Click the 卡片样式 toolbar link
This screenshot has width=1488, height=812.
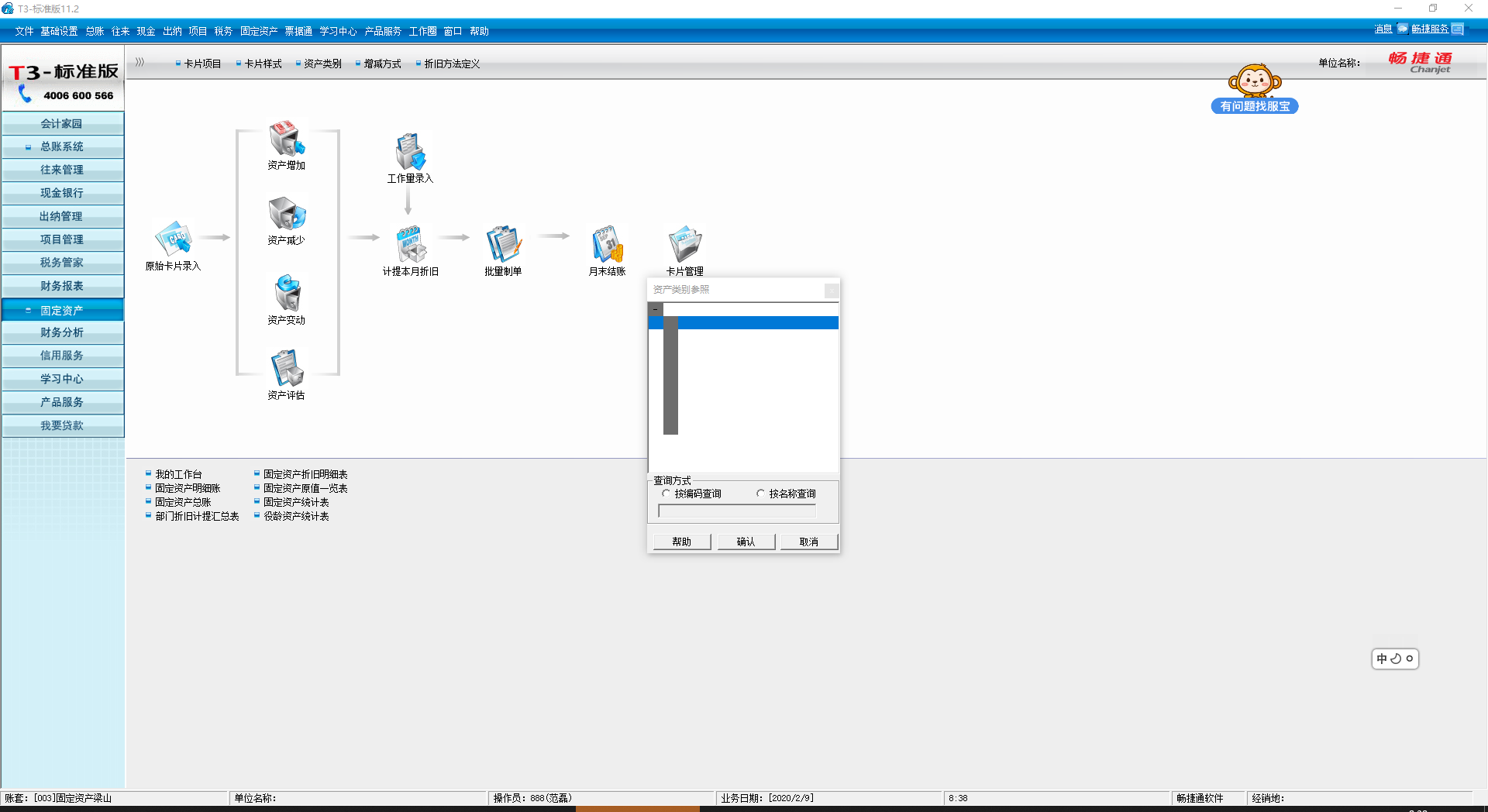click(263, 64)
